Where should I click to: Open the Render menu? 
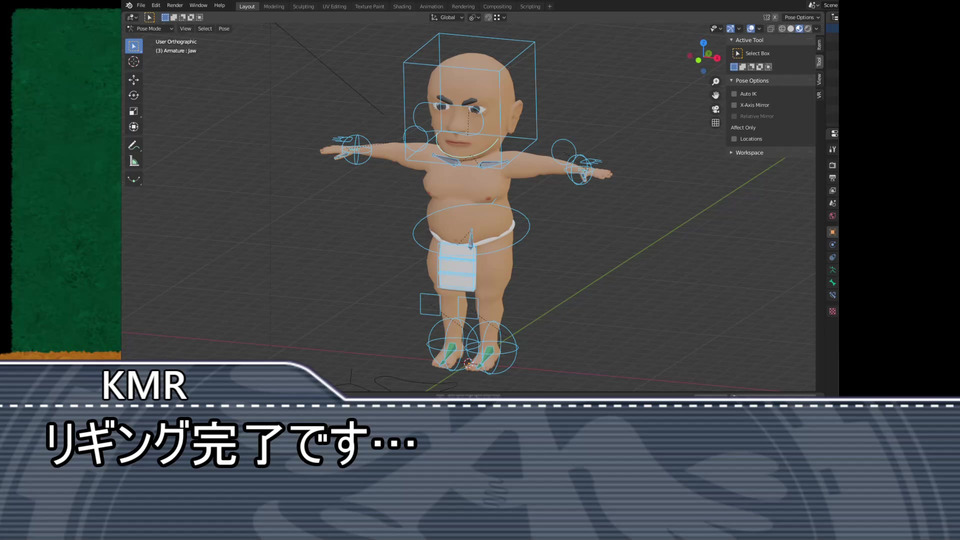[x=174, y=6]
